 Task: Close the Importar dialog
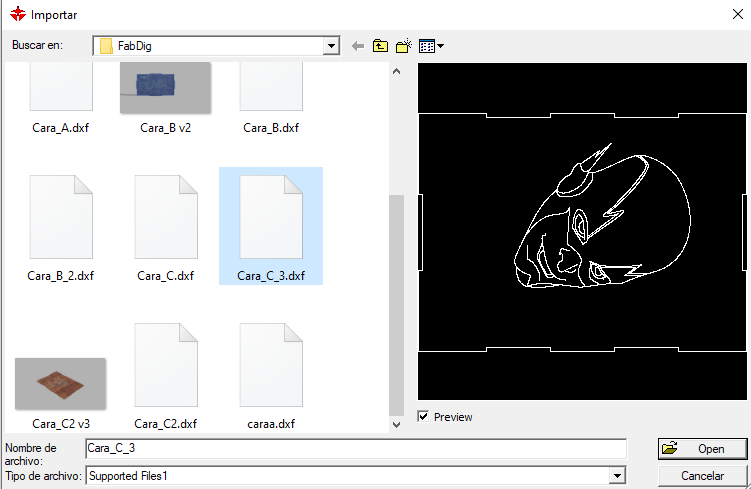pyautogui.click(x=738, y=14)
